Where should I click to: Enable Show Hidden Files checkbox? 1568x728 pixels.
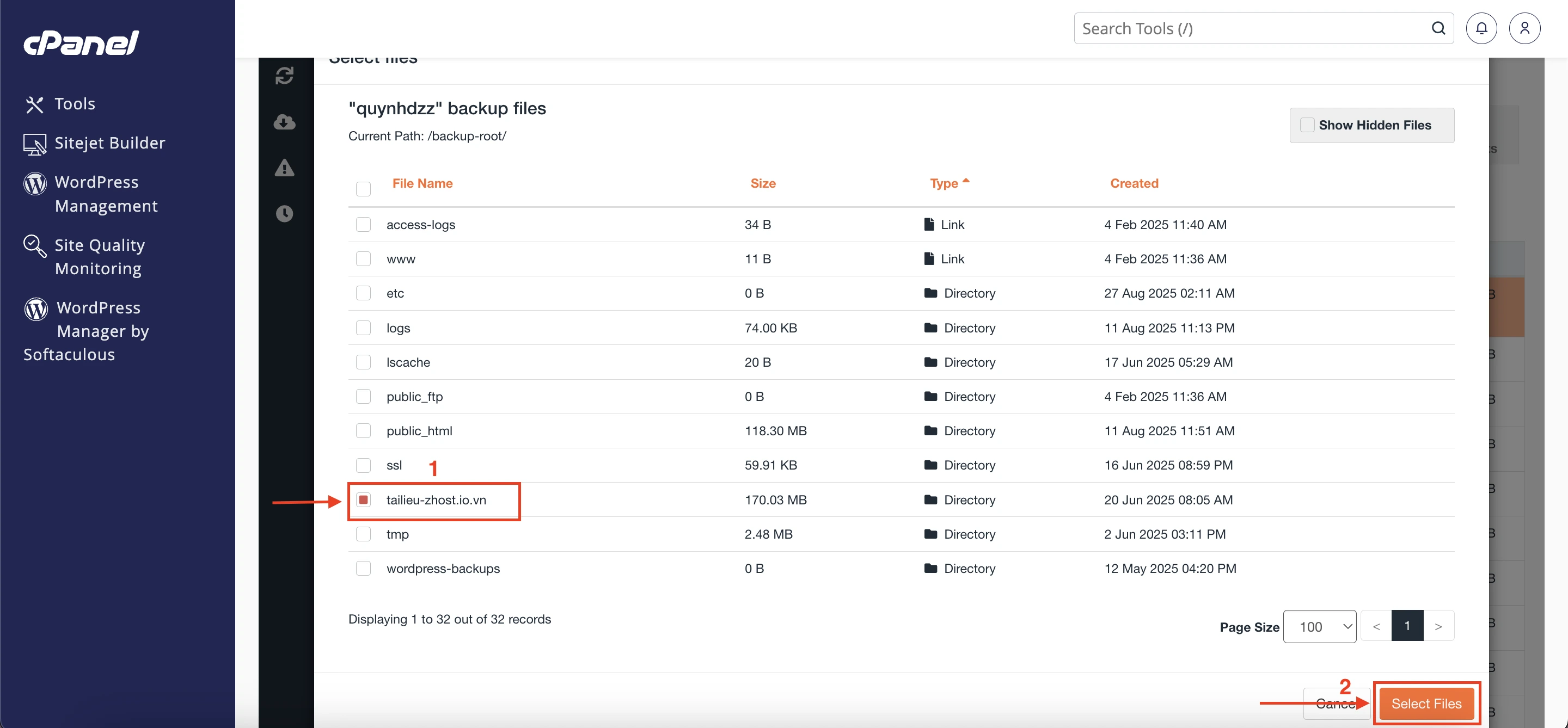[x=1307, y=125]
